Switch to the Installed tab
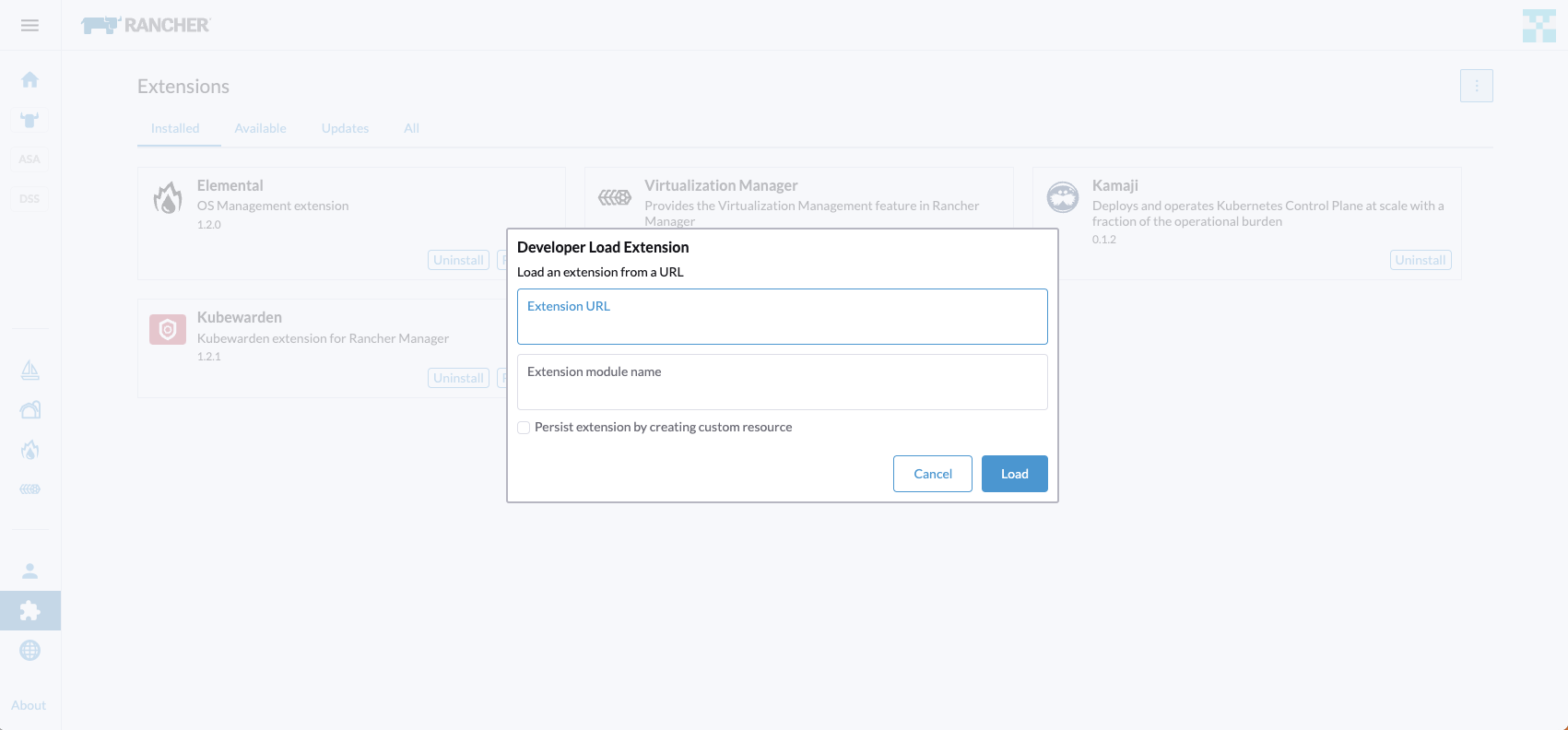1568x730 pixels. [x=175, y=128]
